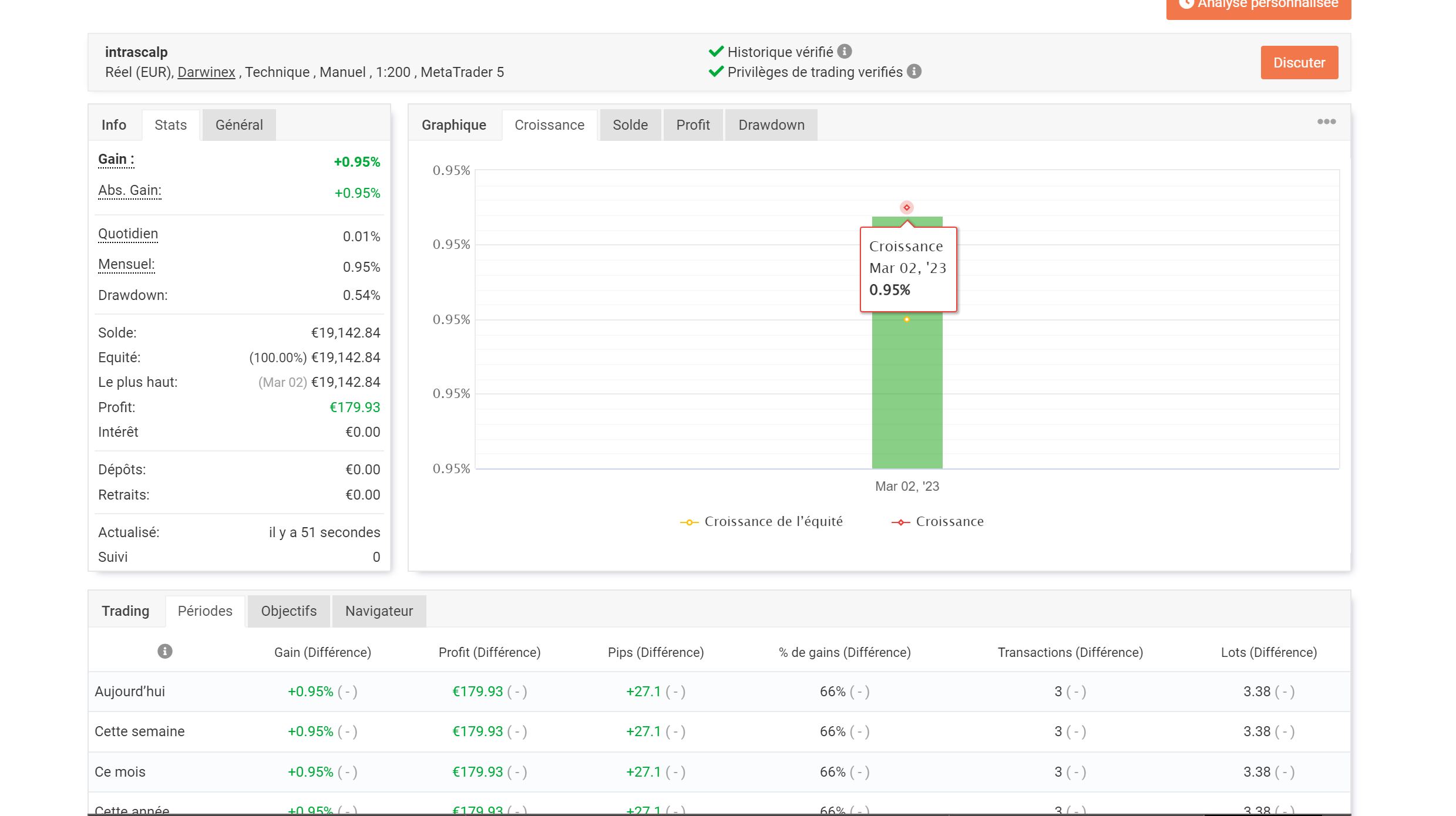Switch to Navigateur tab
This screenshot has width=1456, height=816.
coord(379,611)
